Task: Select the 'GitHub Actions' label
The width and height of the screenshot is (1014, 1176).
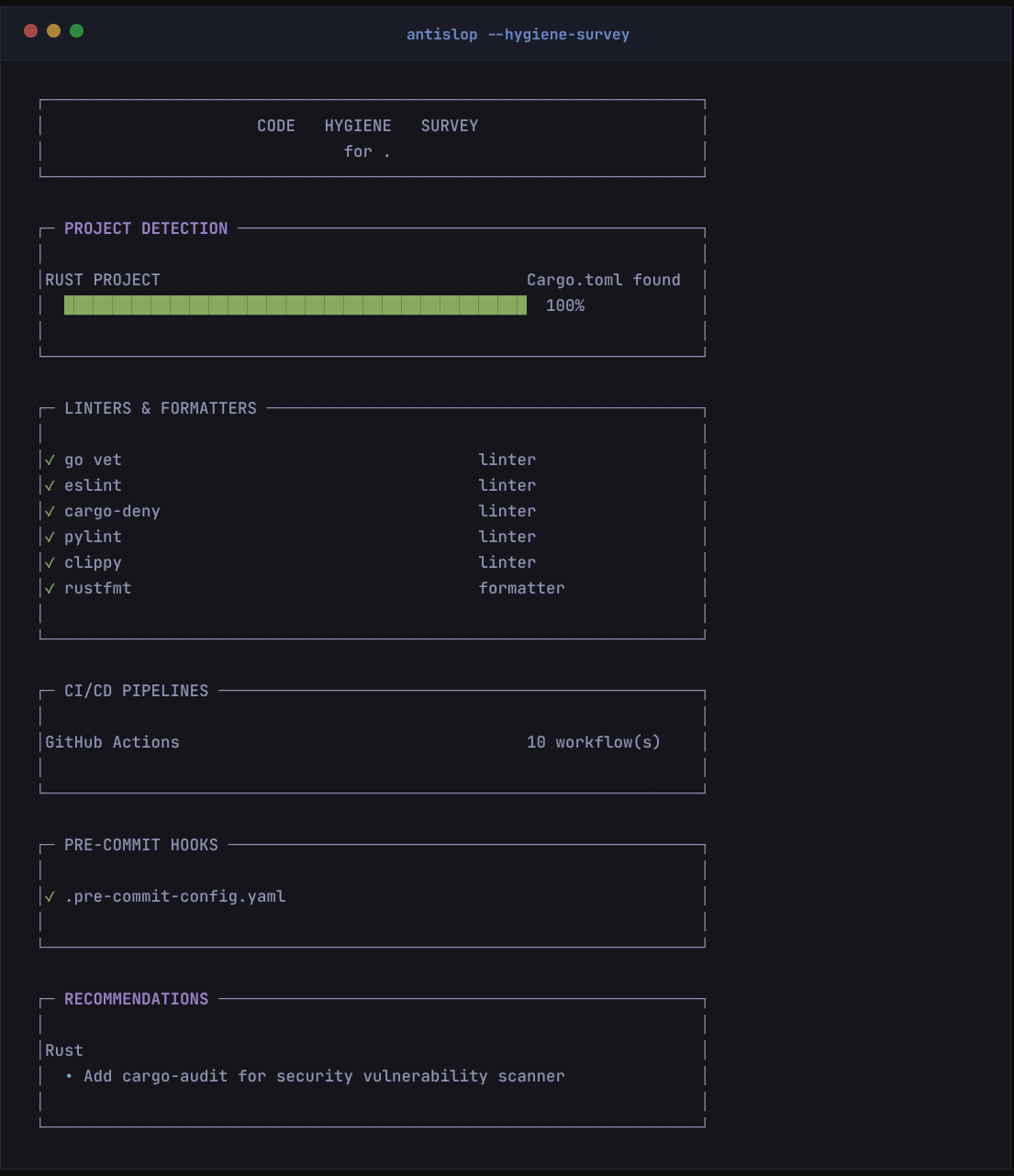Action: 112,742
